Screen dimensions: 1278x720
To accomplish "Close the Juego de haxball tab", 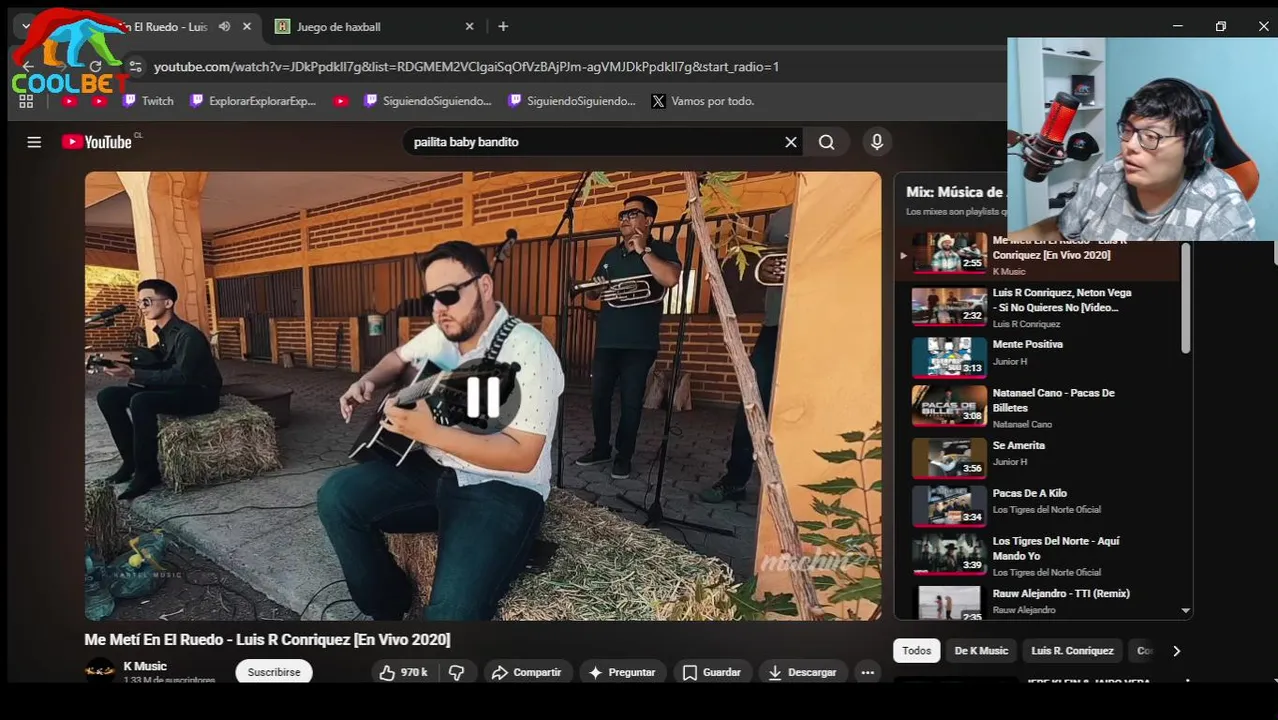I will pyautogui.click(x=470, y=27).
